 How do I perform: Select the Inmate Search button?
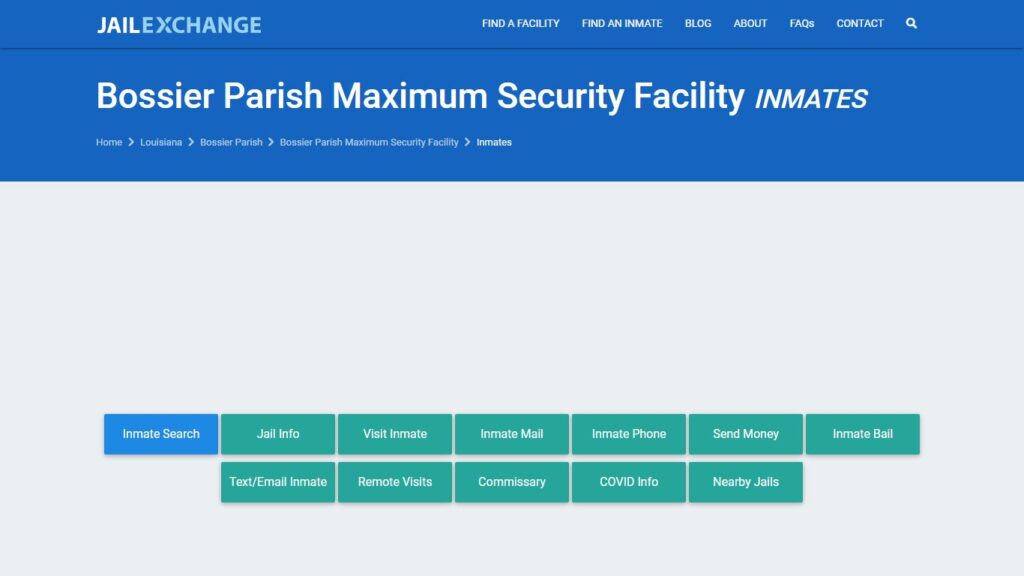(x=161, y=434)
